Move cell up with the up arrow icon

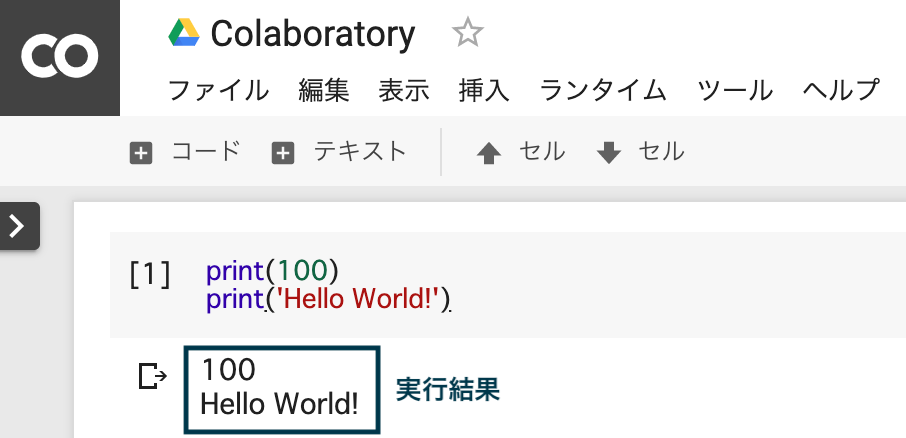[489, 154]
